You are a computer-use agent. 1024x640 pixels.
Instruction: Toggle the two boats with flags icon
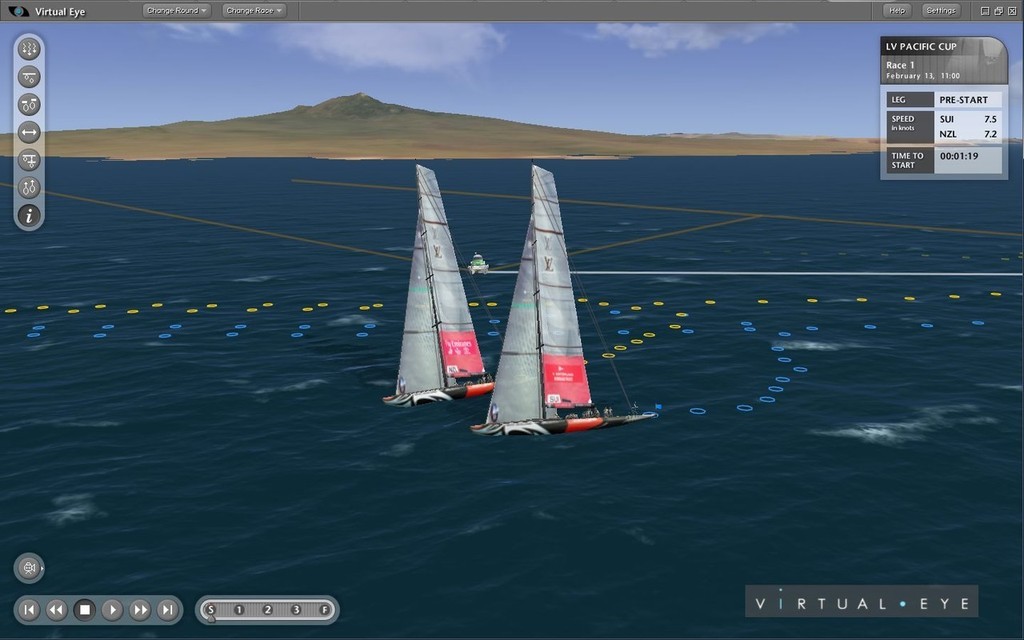point(29,104)
